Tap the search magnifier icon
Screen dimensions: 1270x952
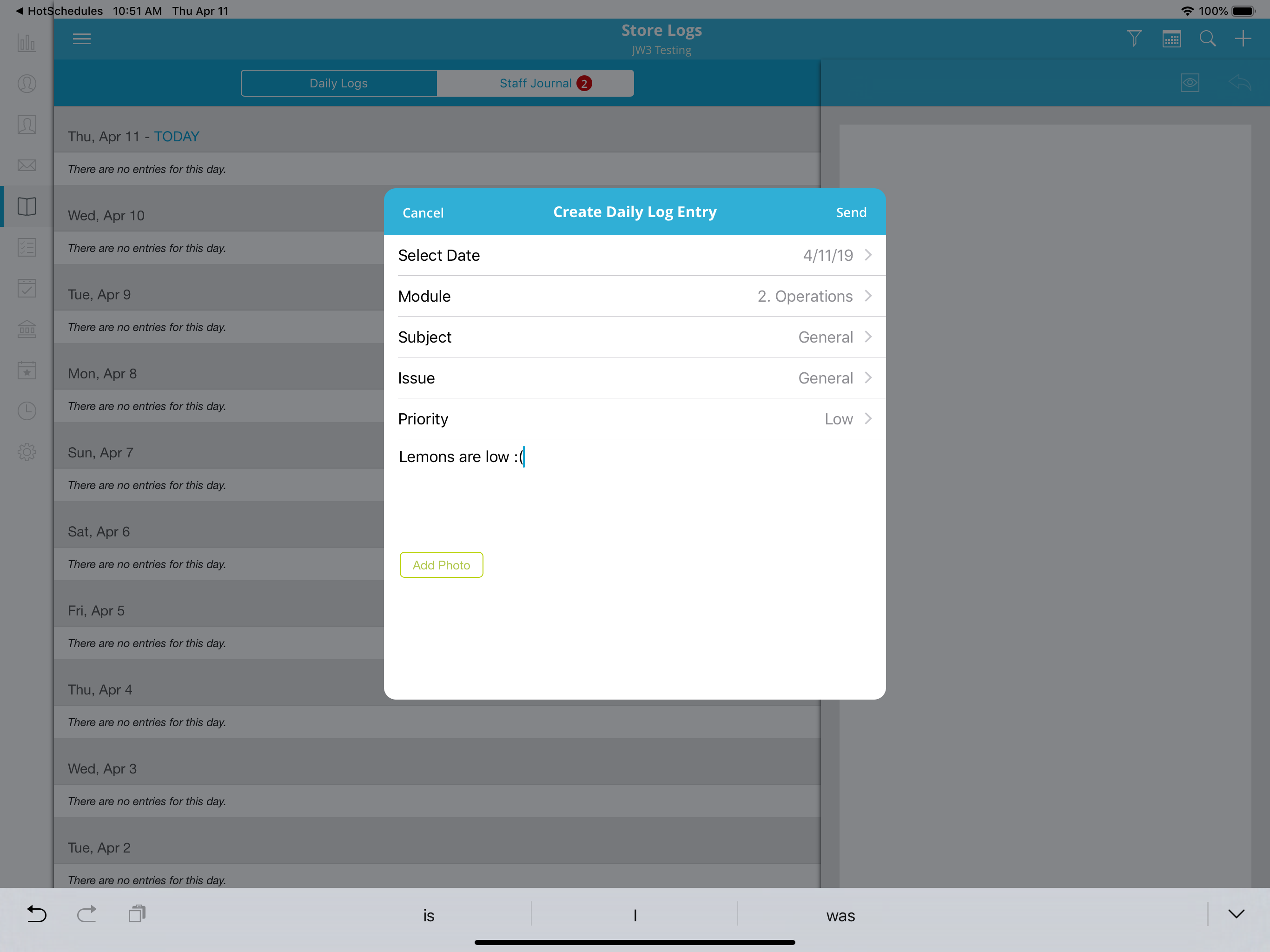coord(1207,39)
